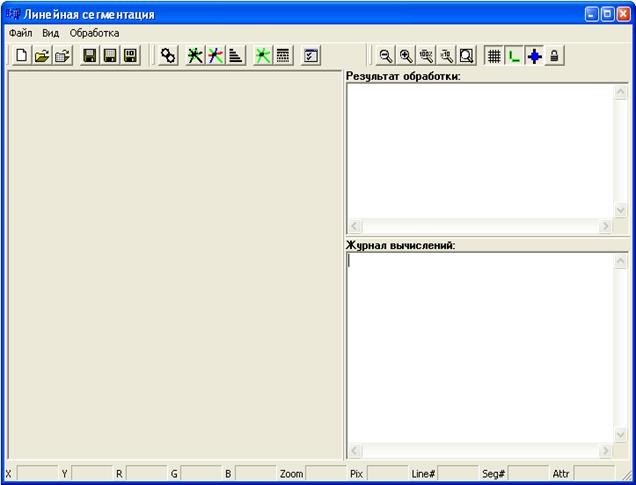Open the options checklist window icon
Screen dimensions: 636x485
coord(310,56)
